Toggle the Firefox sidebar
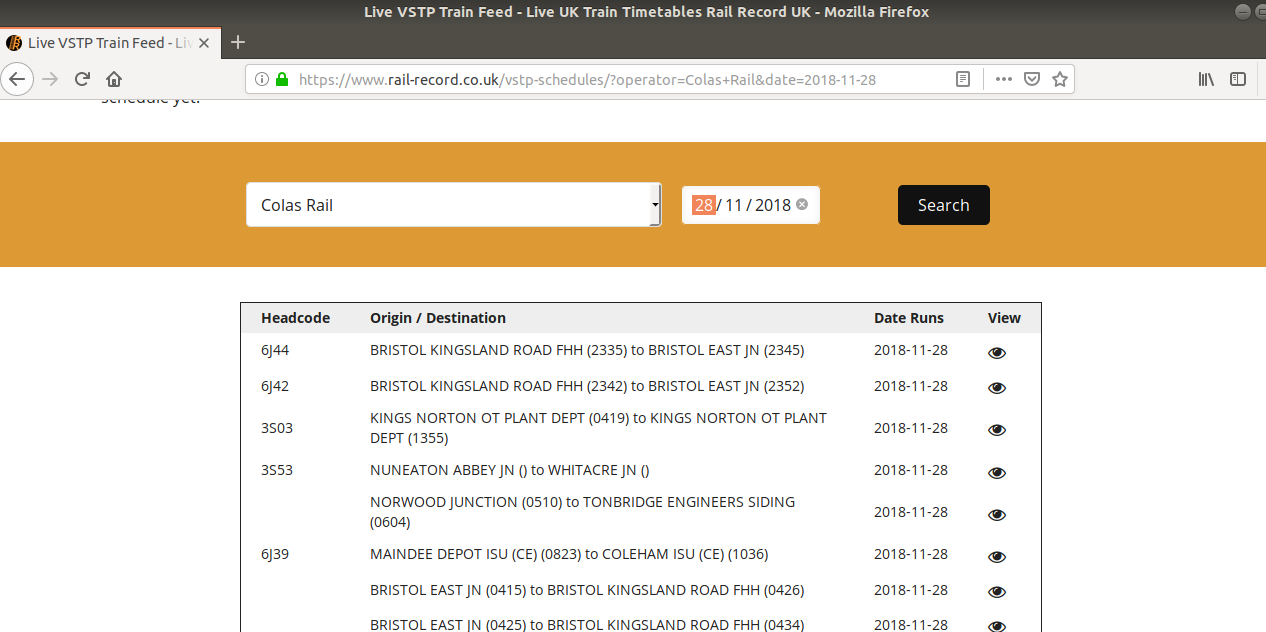 click(1238, 79)
